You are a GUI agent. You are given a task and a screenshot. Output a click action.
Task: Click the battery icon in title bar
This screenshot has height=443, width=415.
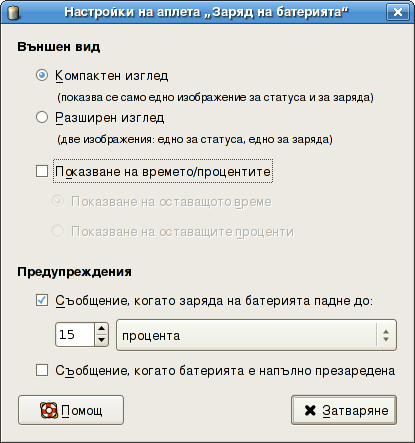click(x=13, y=12)
